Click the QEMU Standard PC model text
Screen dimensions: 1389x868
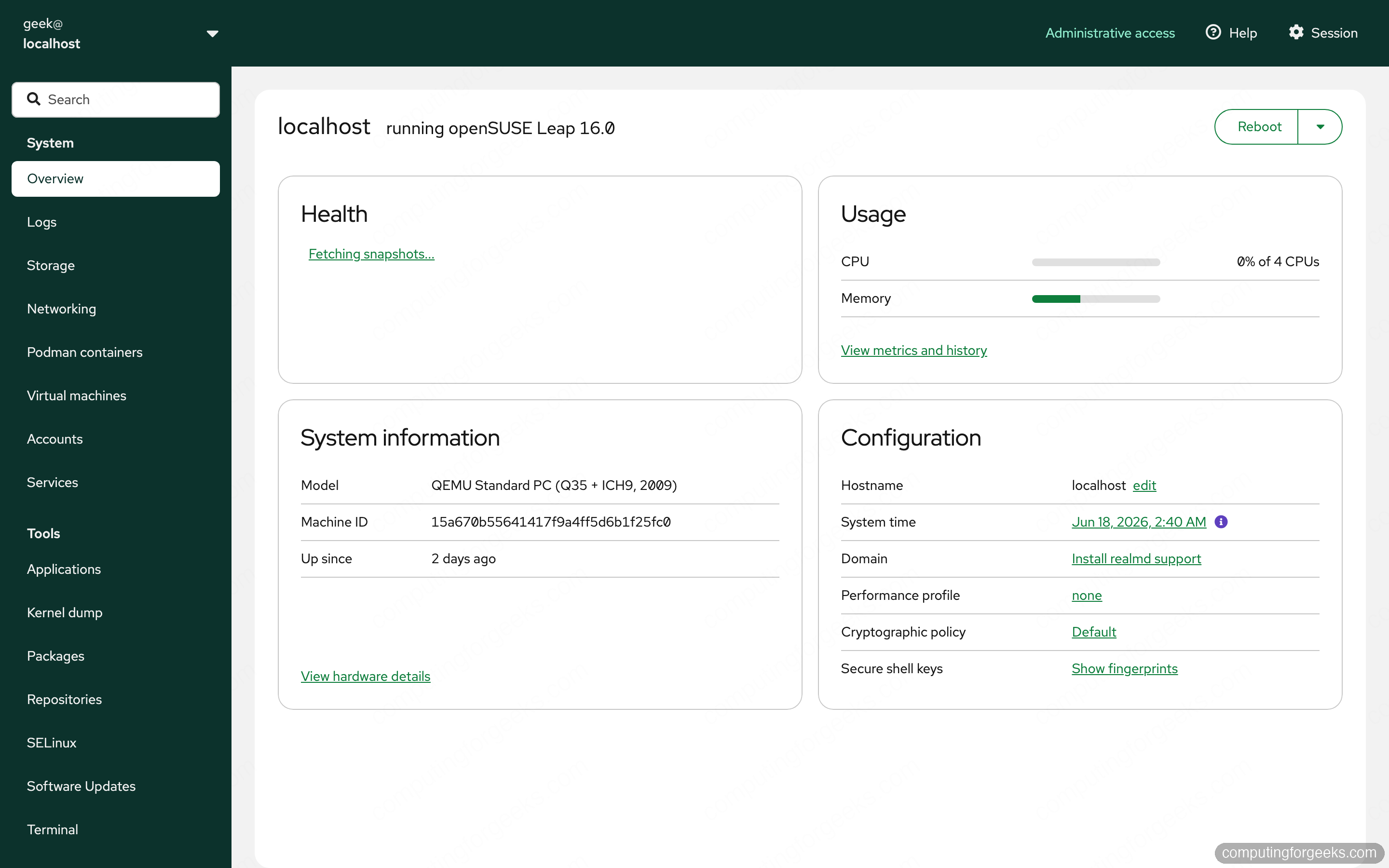(554, 485)
